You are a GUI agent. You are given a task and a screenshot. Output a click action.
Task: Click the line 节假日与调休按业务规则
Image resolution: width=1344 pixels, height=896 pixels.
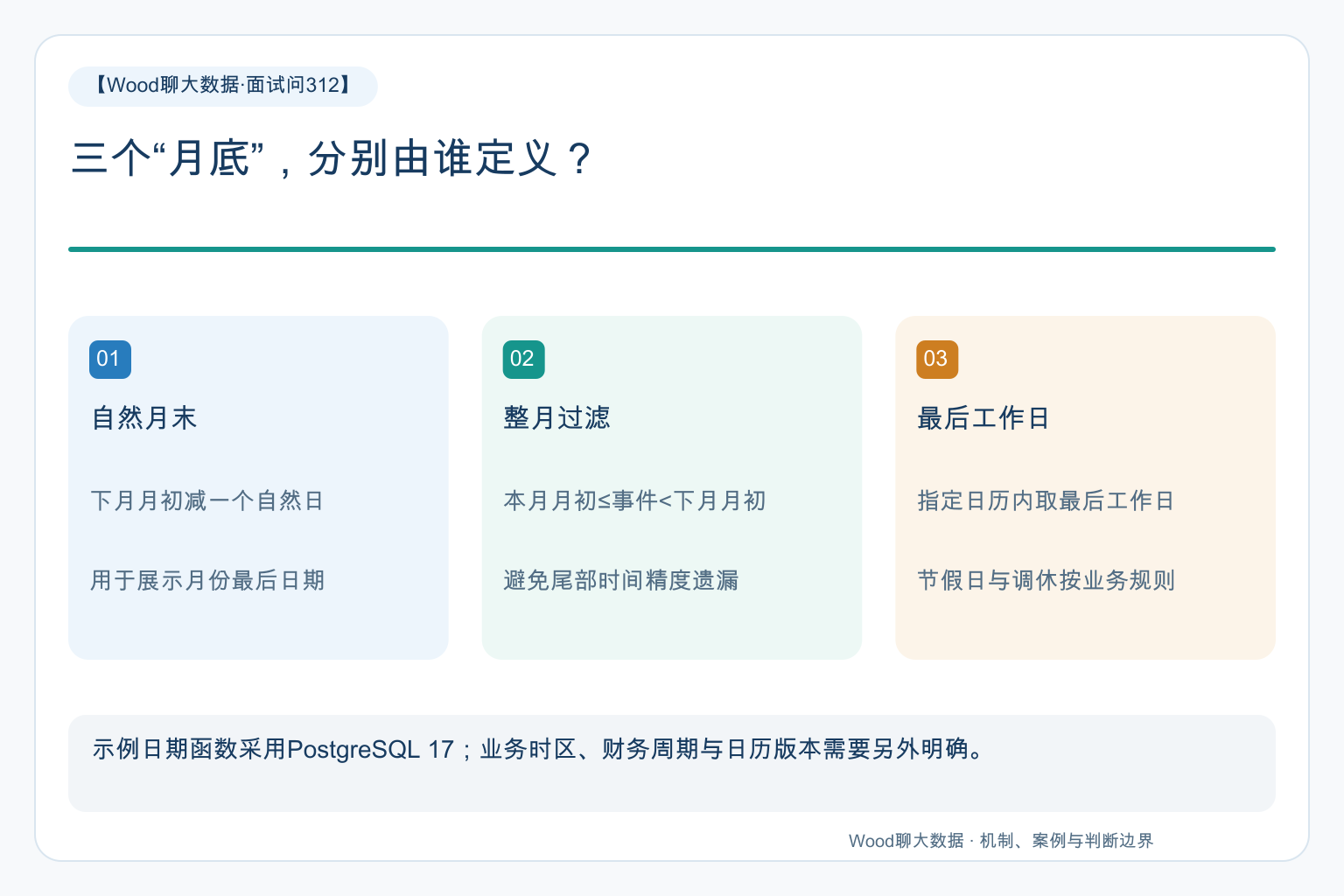point(1046,580)
